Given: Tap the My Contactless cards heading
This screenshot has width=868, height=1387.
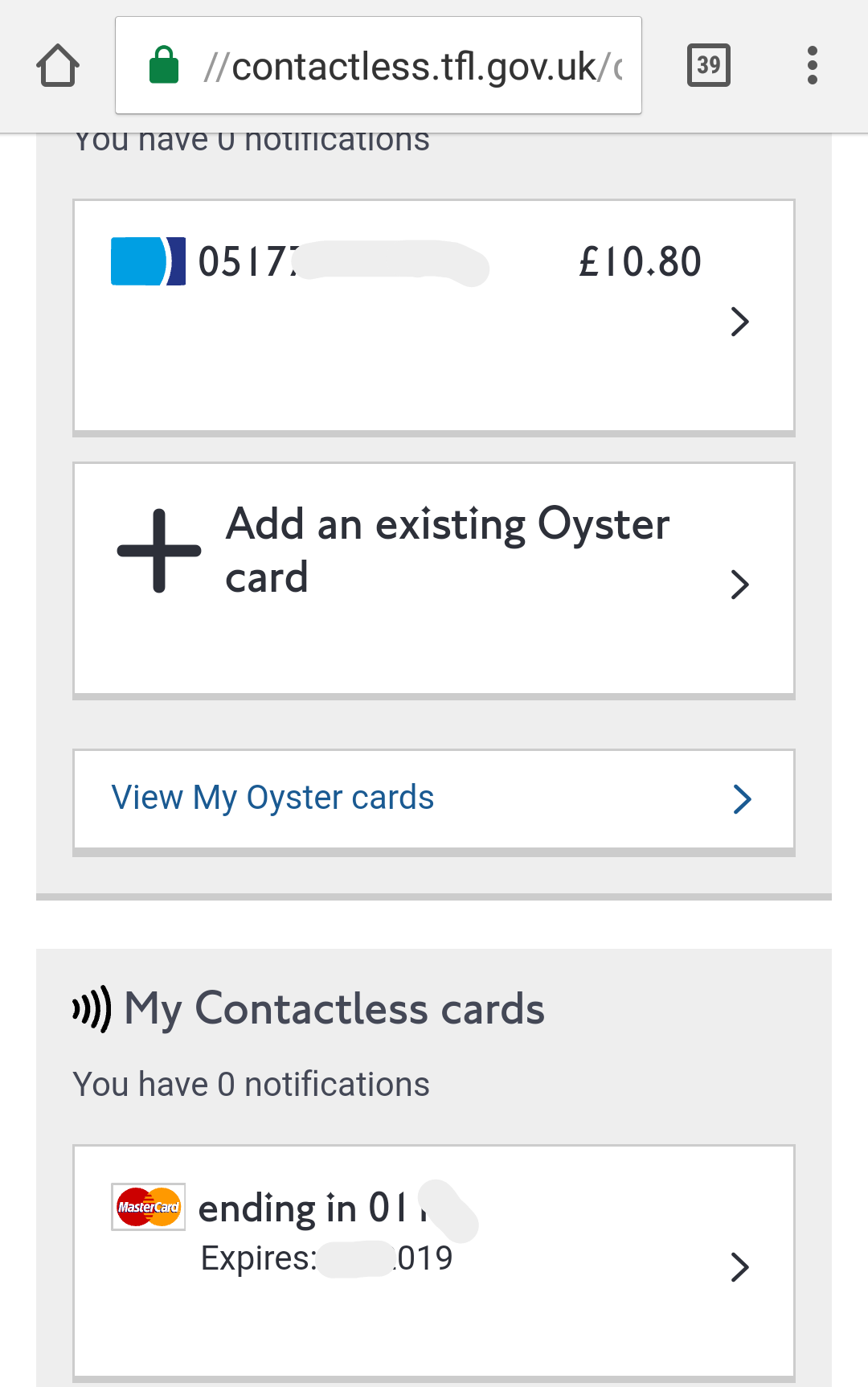Looking at the screenshot, I should [334, 1008].
